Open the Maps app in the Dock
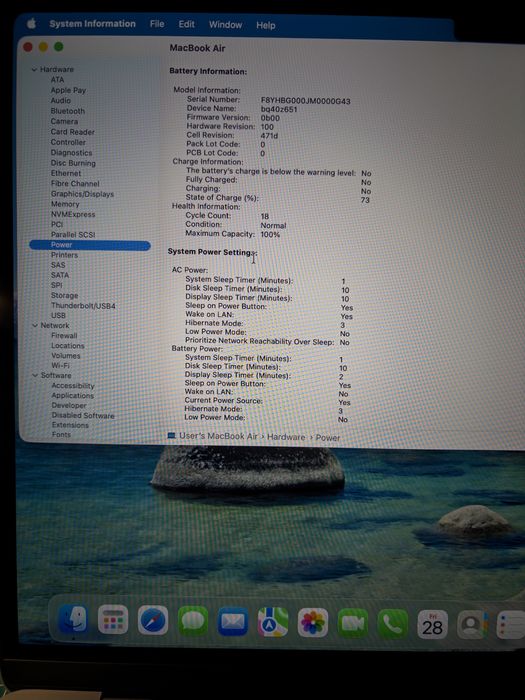 pos(273,622)
